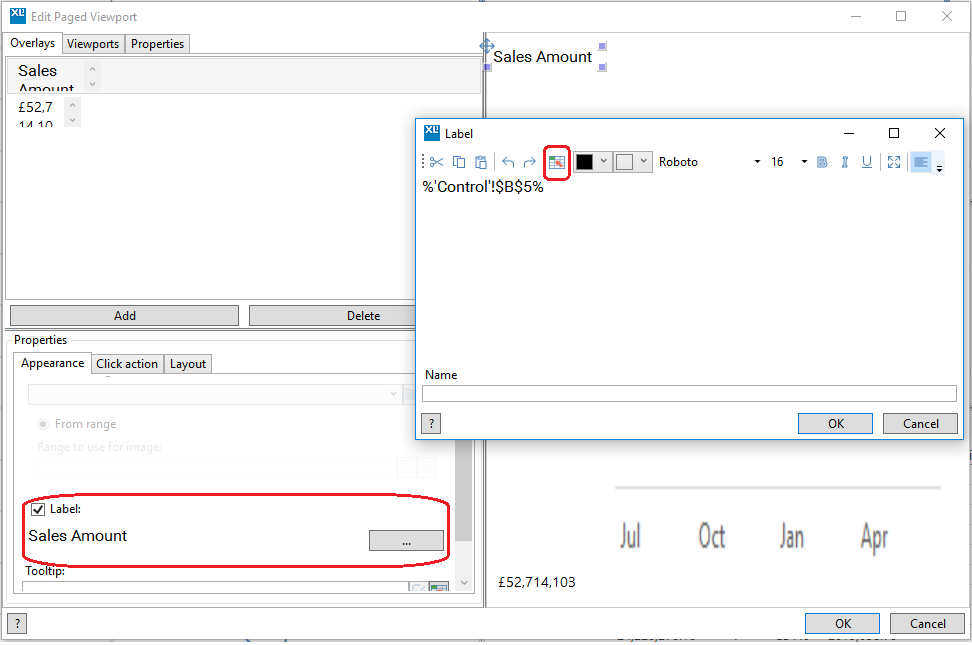Toggle underline text formatting
This screenshot has width=972, height=645.
pos(866,162)
